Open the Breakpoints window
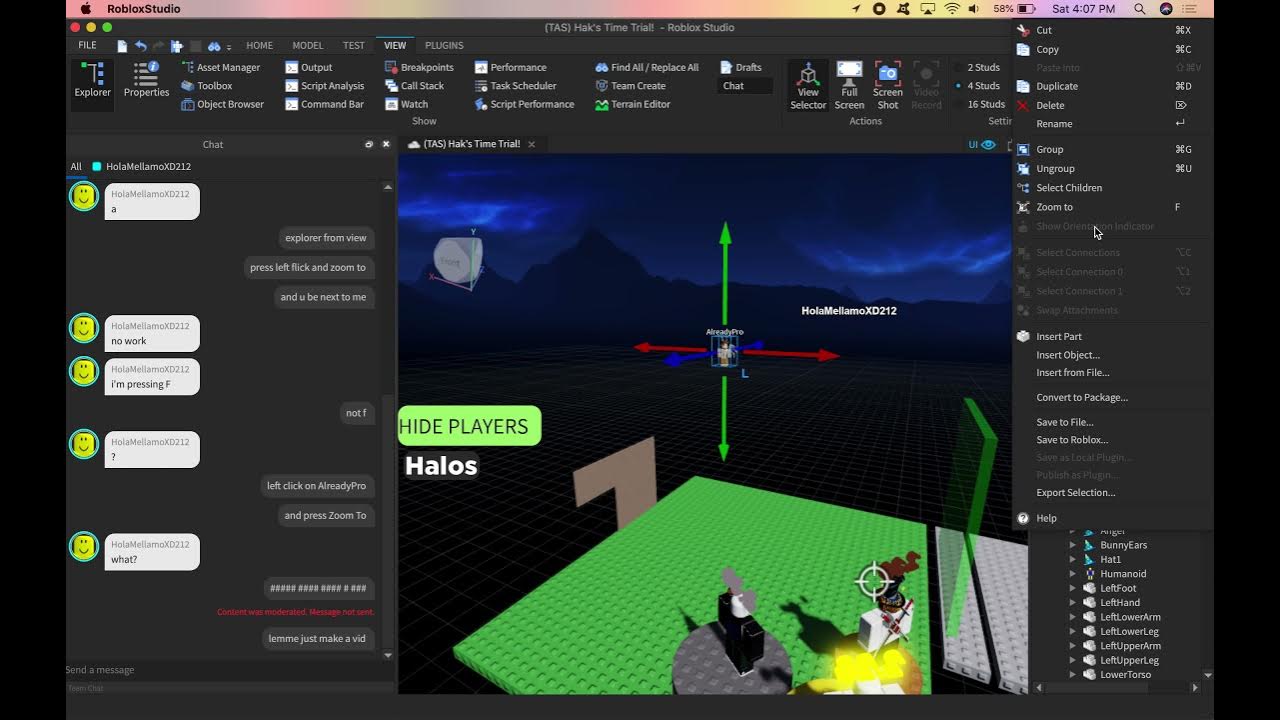Screen dimensions: 1280x720 click(x=419, y=67)
